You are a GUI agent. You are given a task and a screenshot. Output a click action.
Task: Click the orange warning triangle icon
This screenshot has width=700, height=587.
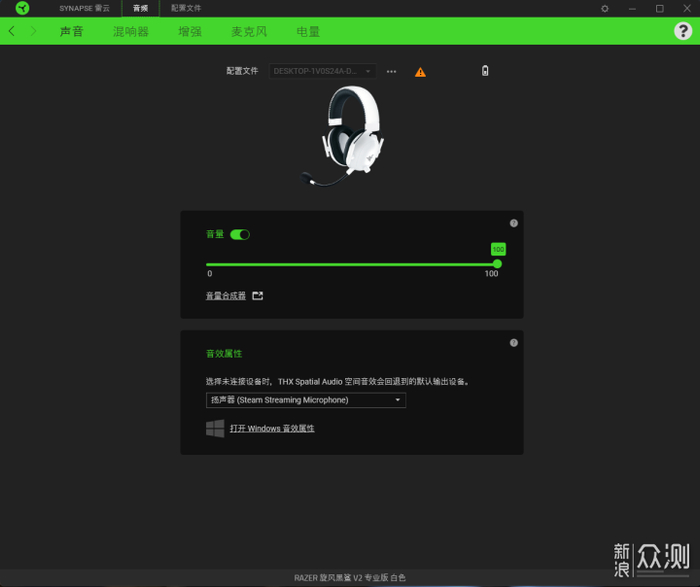click(420, 72)
